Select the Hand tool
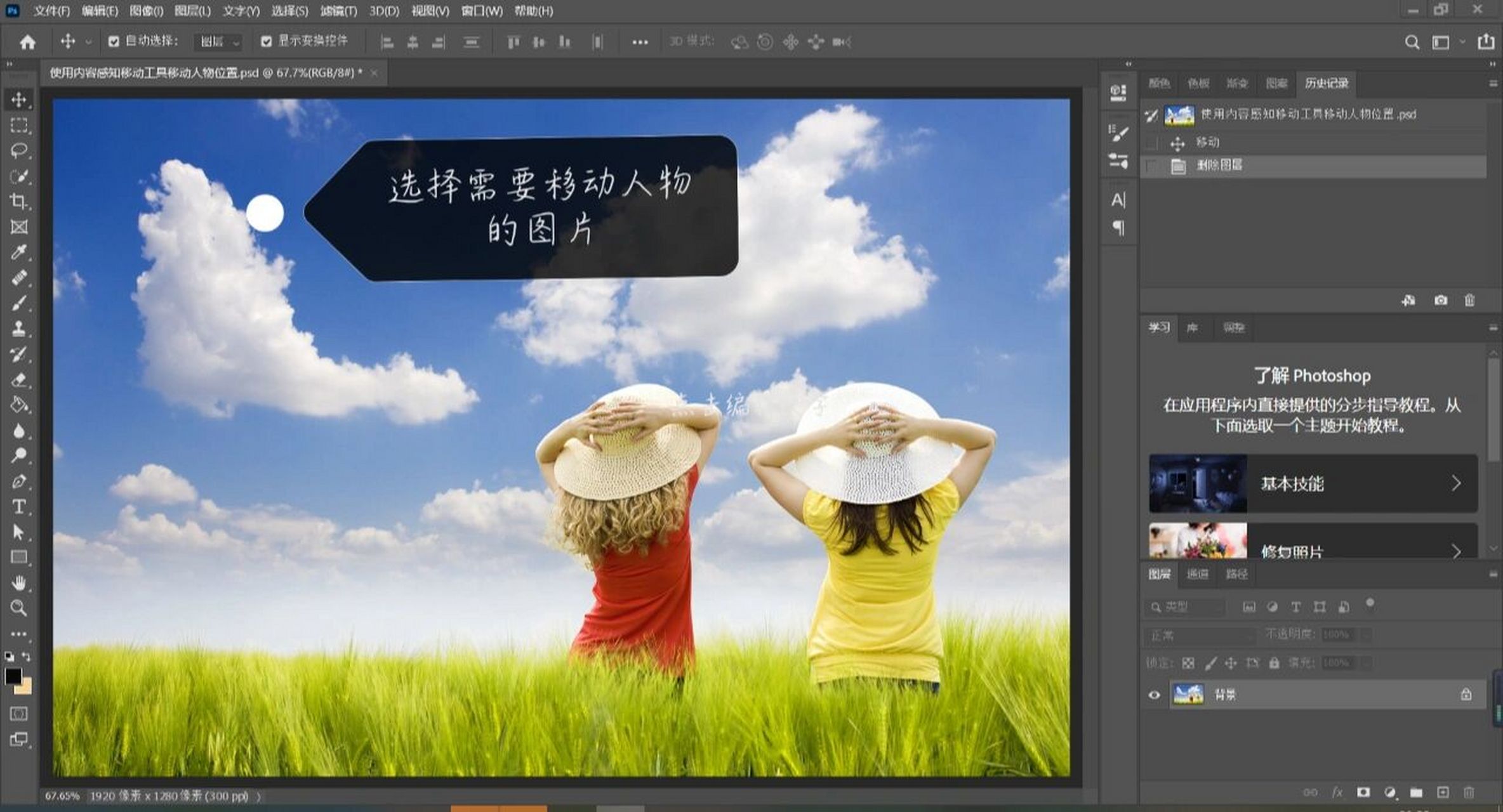Image resolution: width=1503 pixels, height=812 pixels. coord(19,583)
